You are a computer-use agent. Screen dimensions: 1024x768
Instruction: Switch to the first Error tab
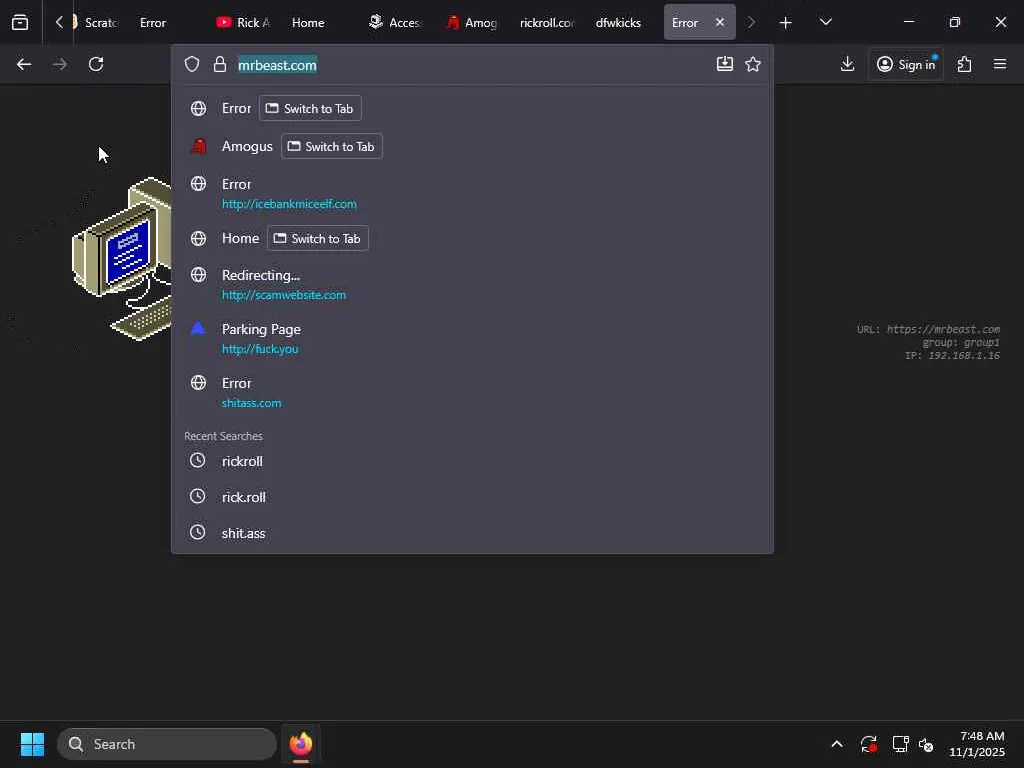coord(153,22)
